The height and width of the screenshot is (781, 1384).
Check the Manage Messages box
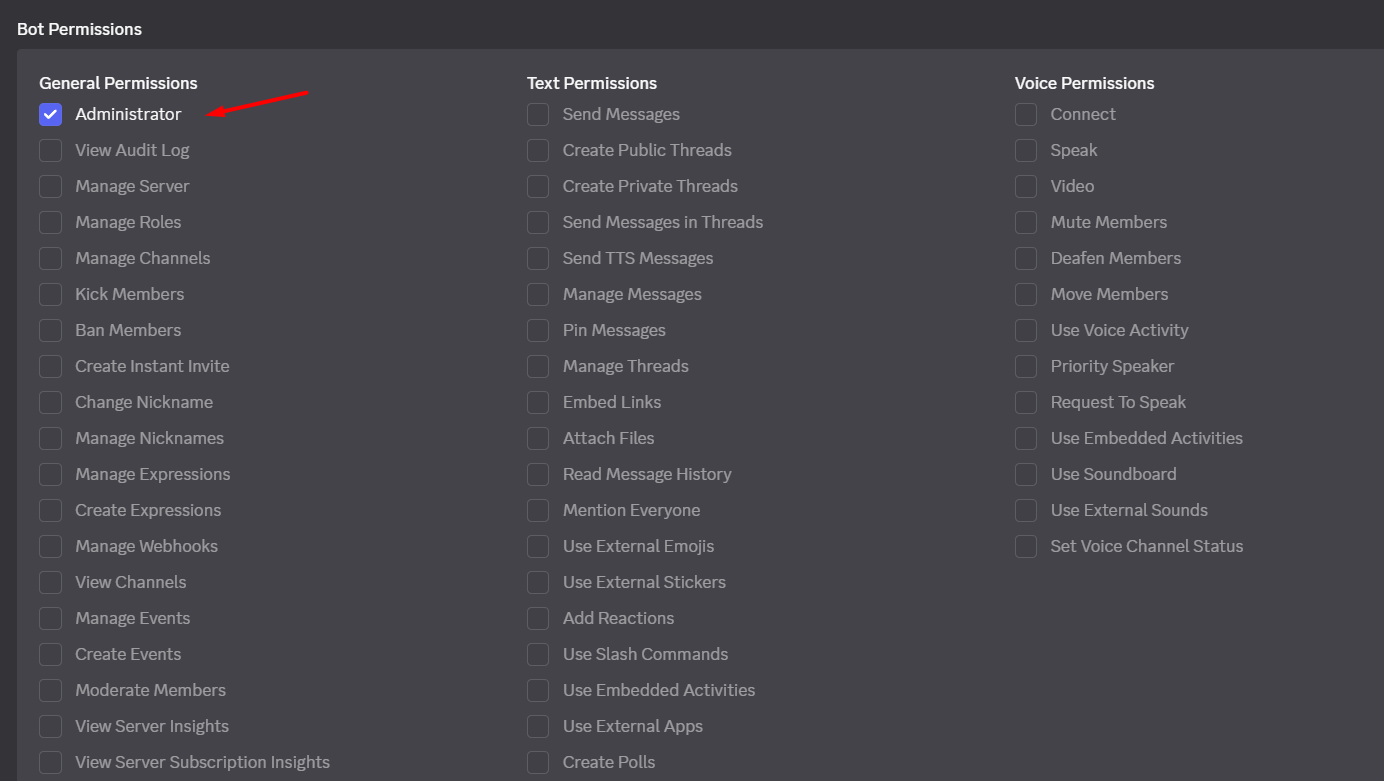tap(538, 294)
